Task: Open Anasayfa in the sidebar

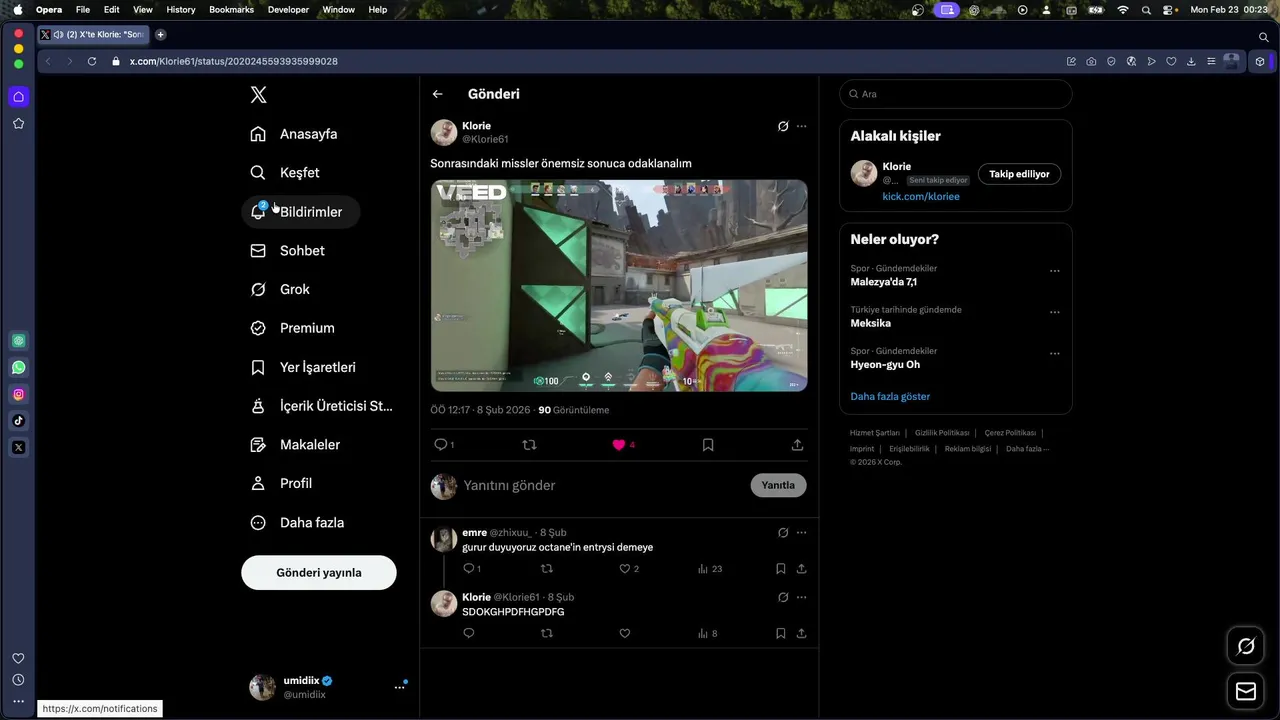Action: click(x=294, y=134)
